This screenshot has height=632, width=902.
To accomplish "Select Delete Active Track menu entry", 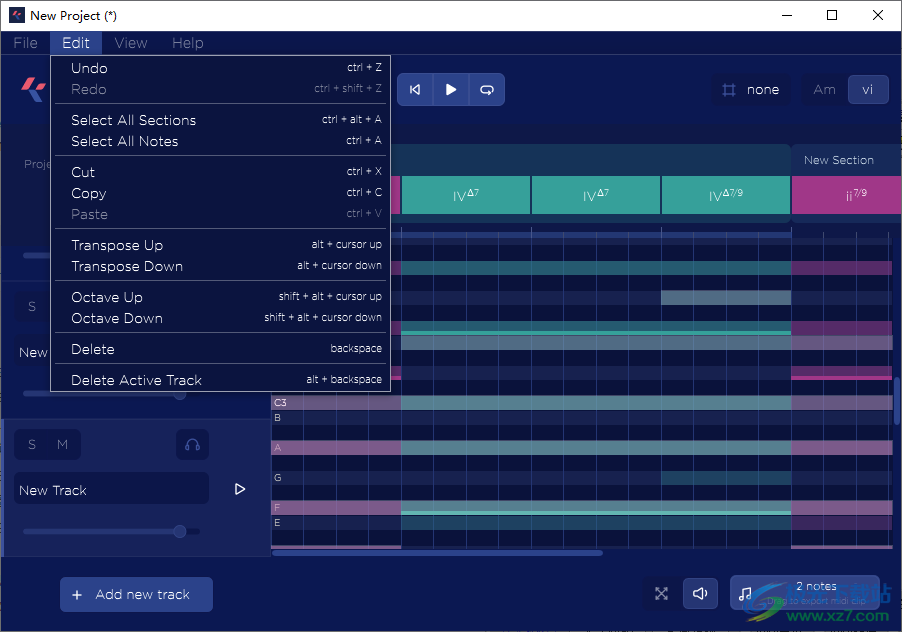I will point(136,380).
